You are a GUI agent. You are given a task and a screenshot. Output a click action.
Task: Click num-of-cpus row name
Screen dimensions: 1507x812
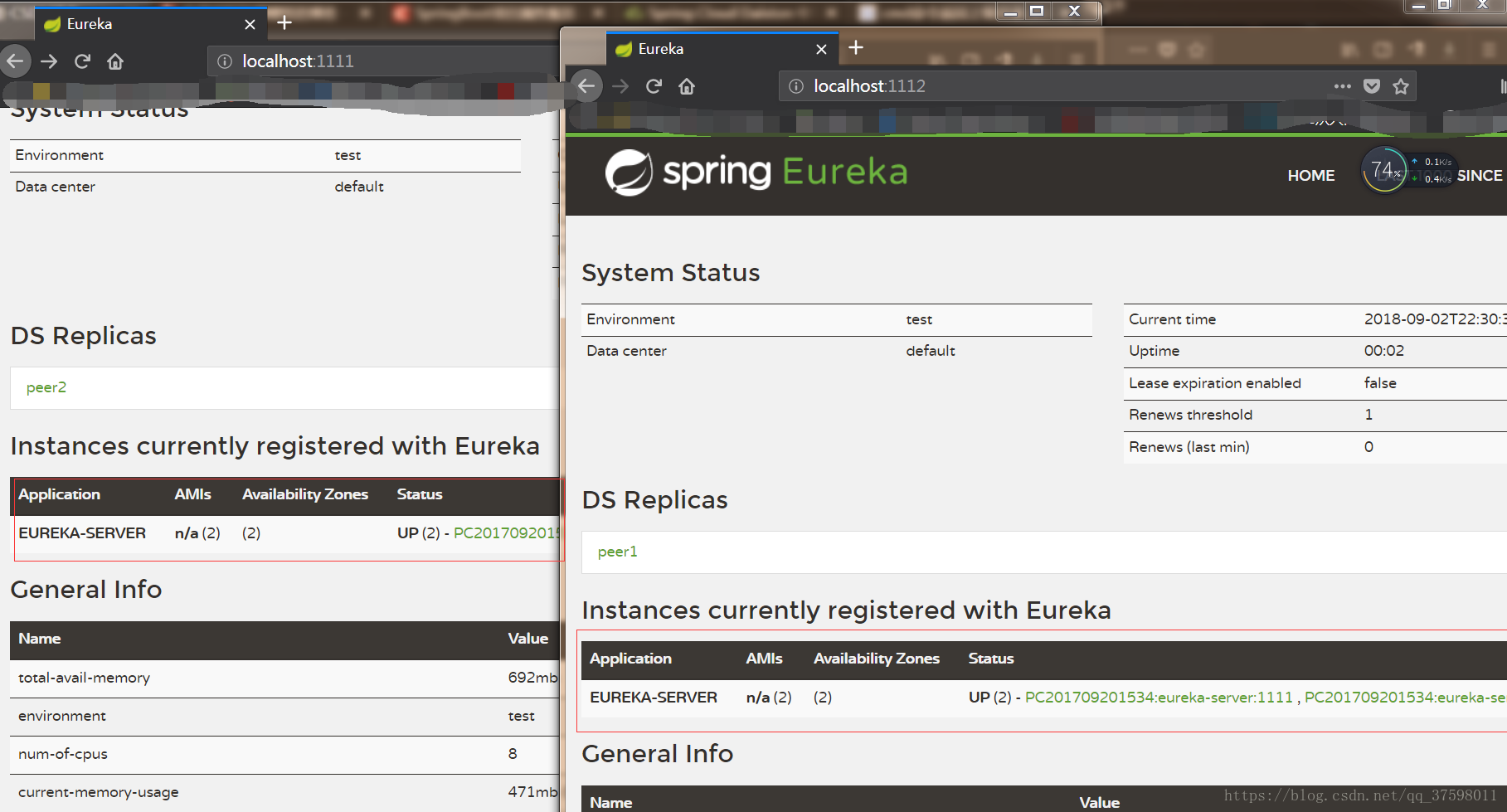pyautogui.click(x=63, y=754)
